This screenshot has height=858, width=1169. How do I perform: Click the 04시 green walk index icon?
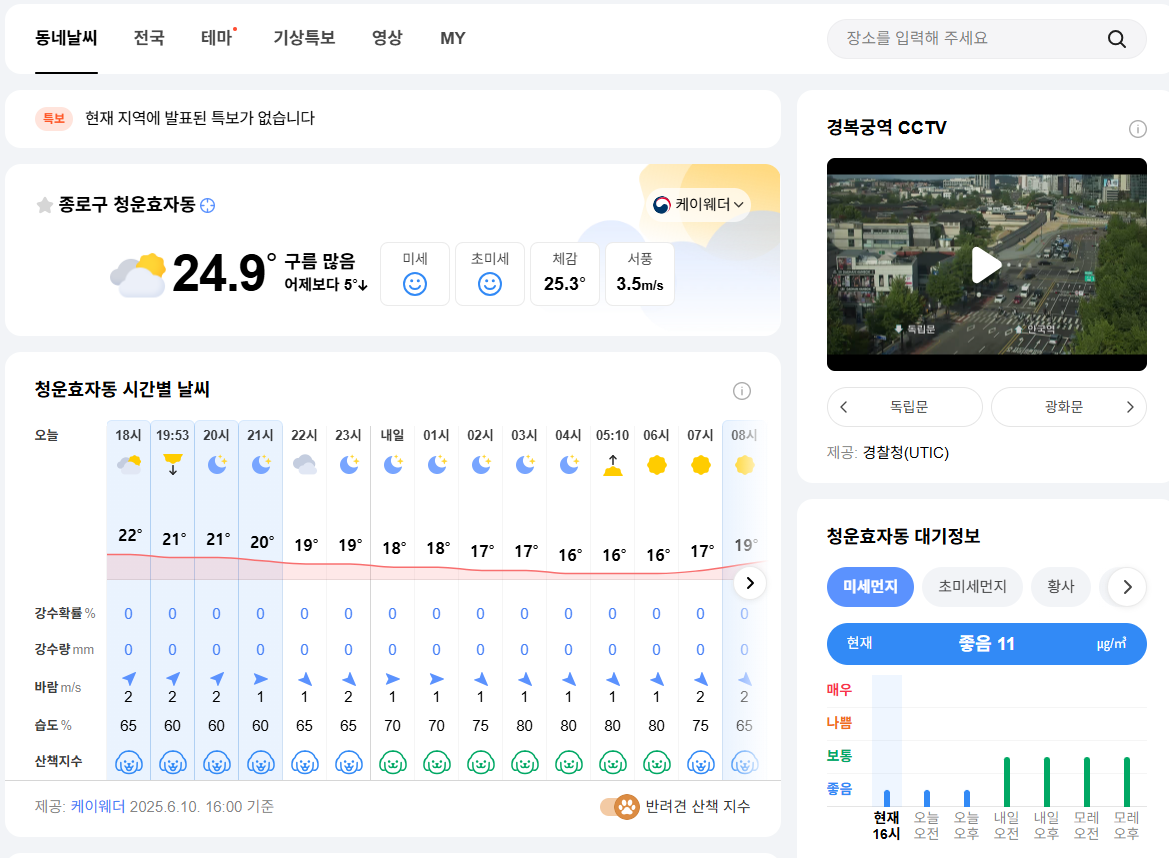pos(569,763)
